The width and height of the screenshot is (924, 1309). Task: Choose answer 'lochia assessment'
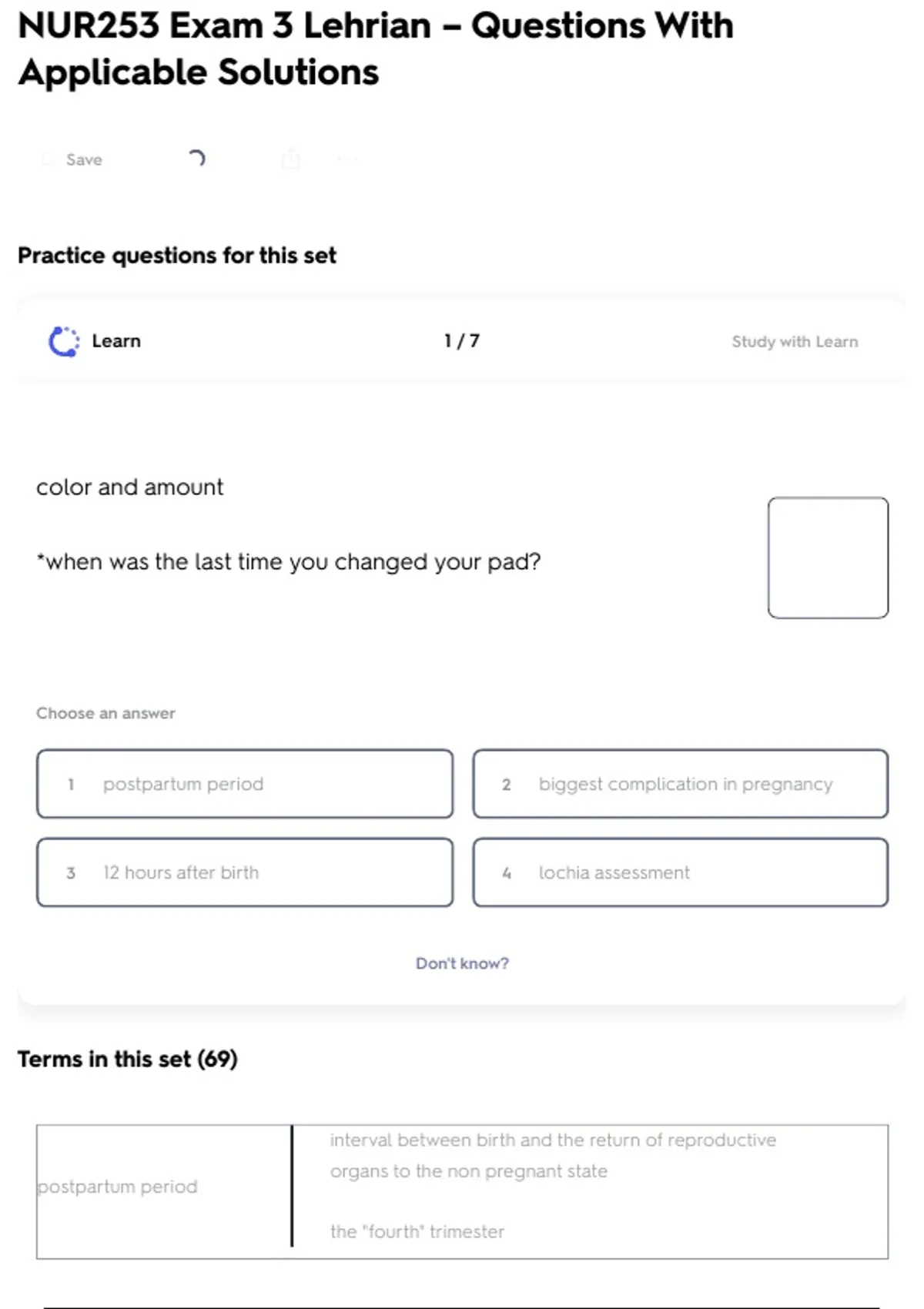[681, 872]
